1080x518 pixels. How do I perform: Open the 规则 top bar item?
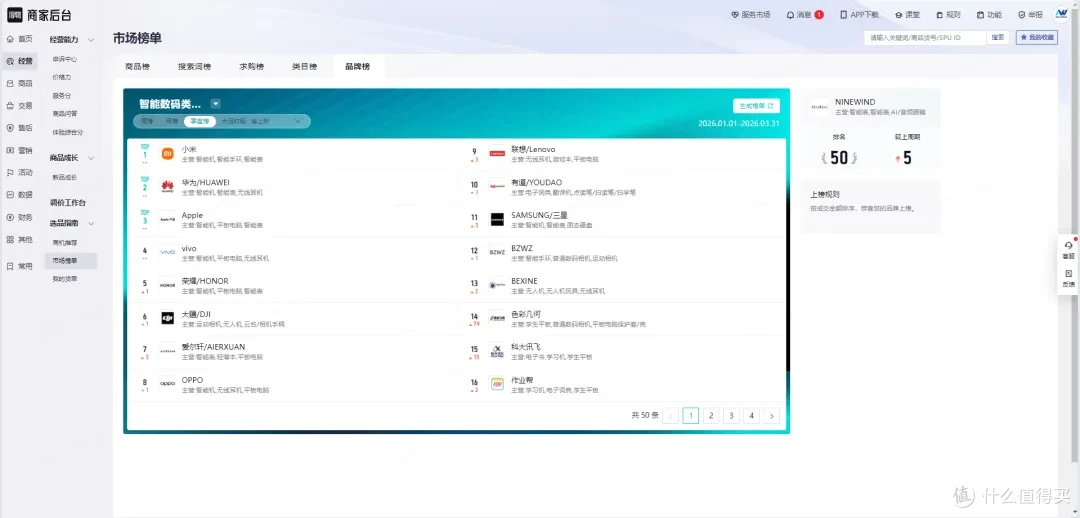click(x=948, y=14)
